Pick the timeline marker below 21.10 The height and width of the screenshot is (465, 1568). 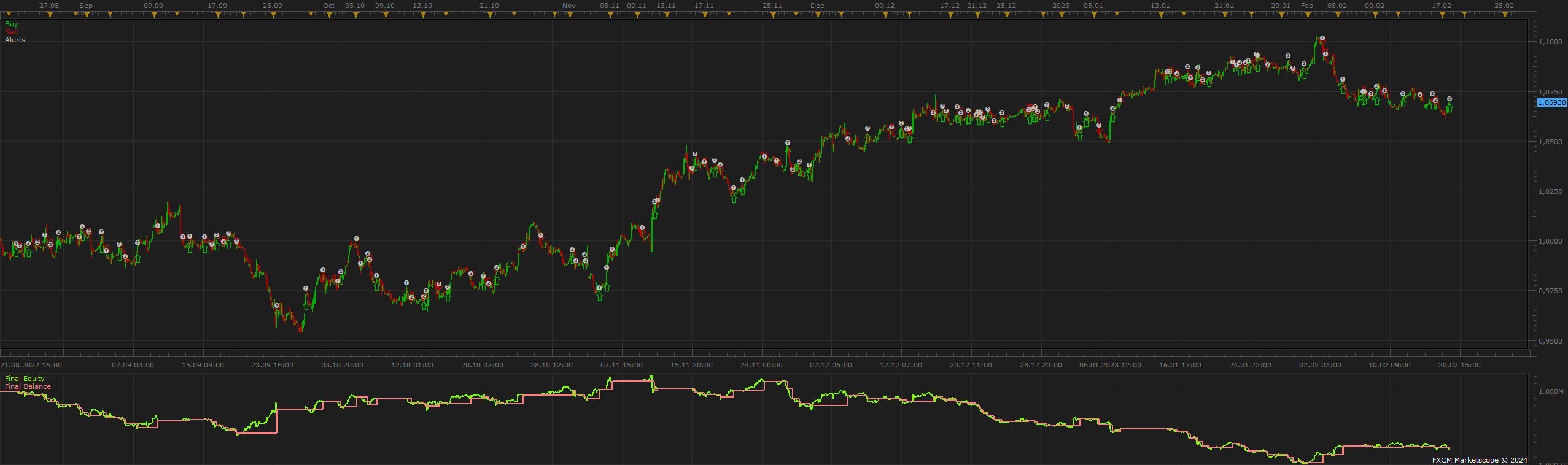490,15
